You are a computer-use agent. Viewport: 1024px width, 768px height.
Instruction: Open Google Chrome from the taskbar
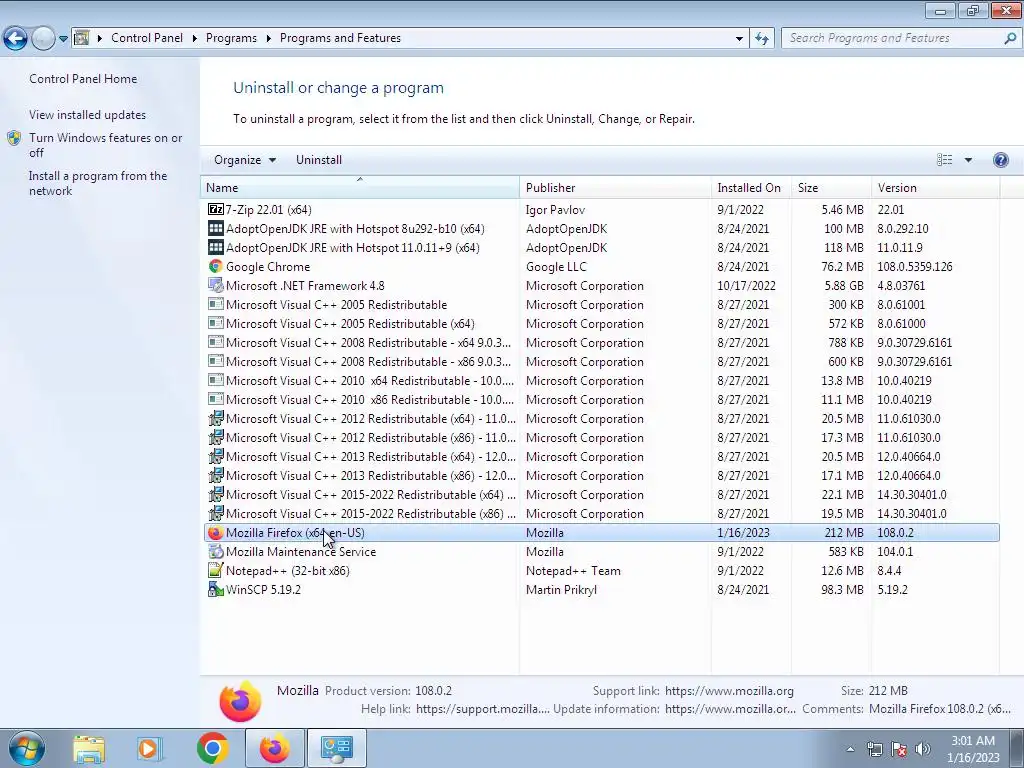point(212,748)
